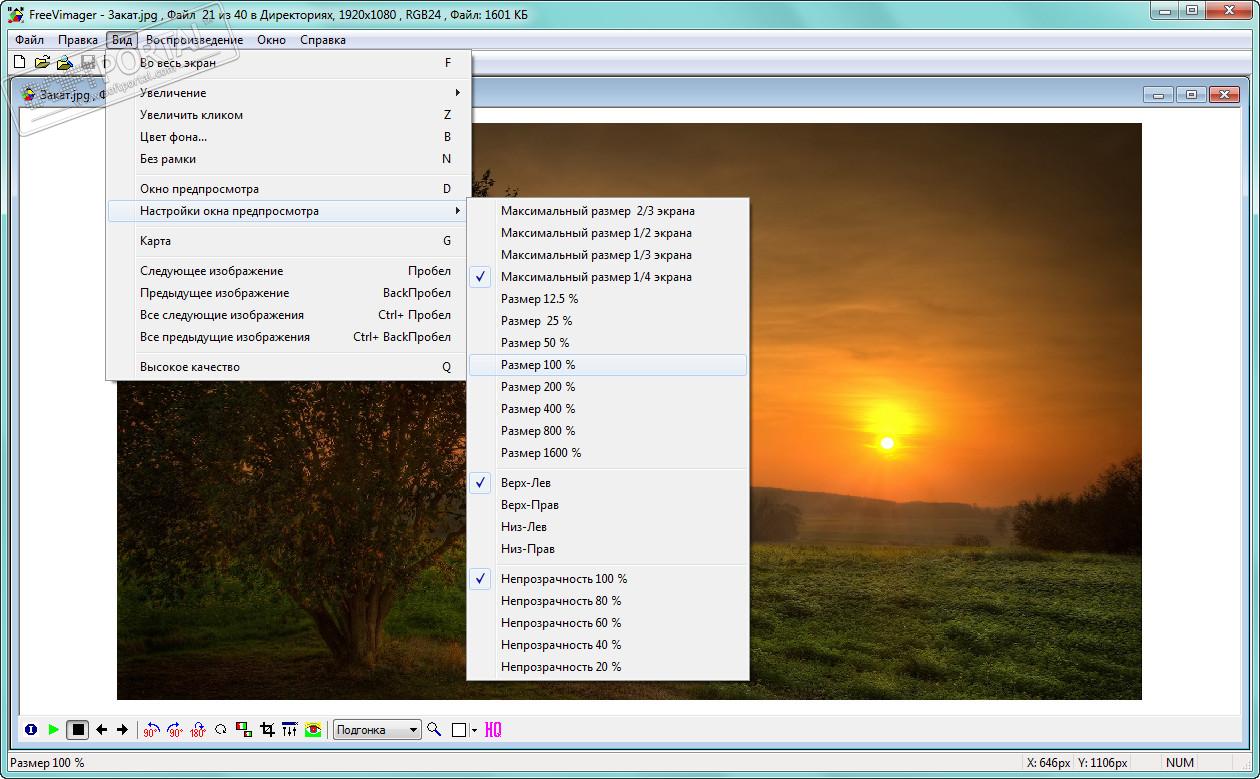Go to previous image with left arrow

click(101, 730)
